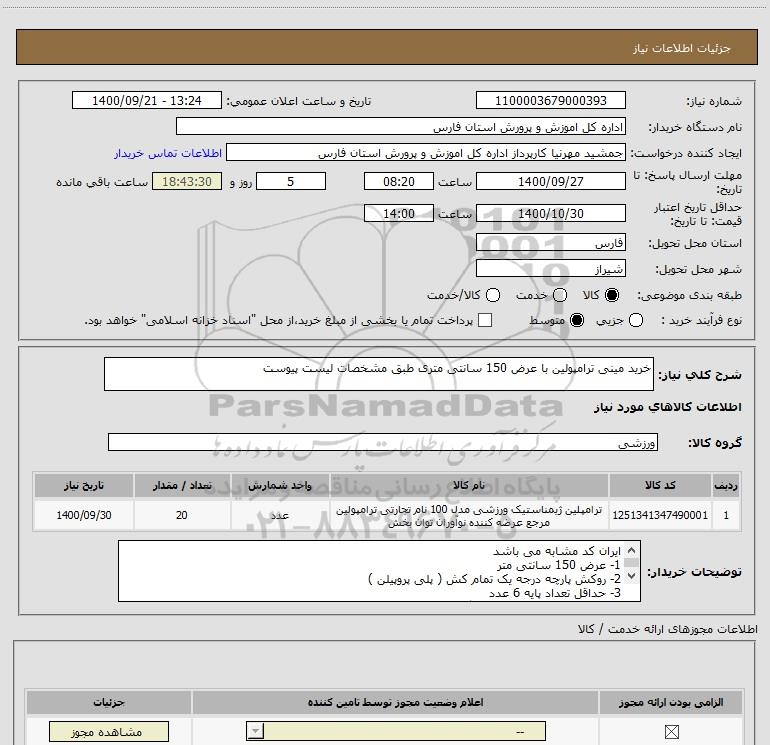Screen dimensions: 770x745
Task: Click the تاریخ نیاز column header
Action: 83,485
